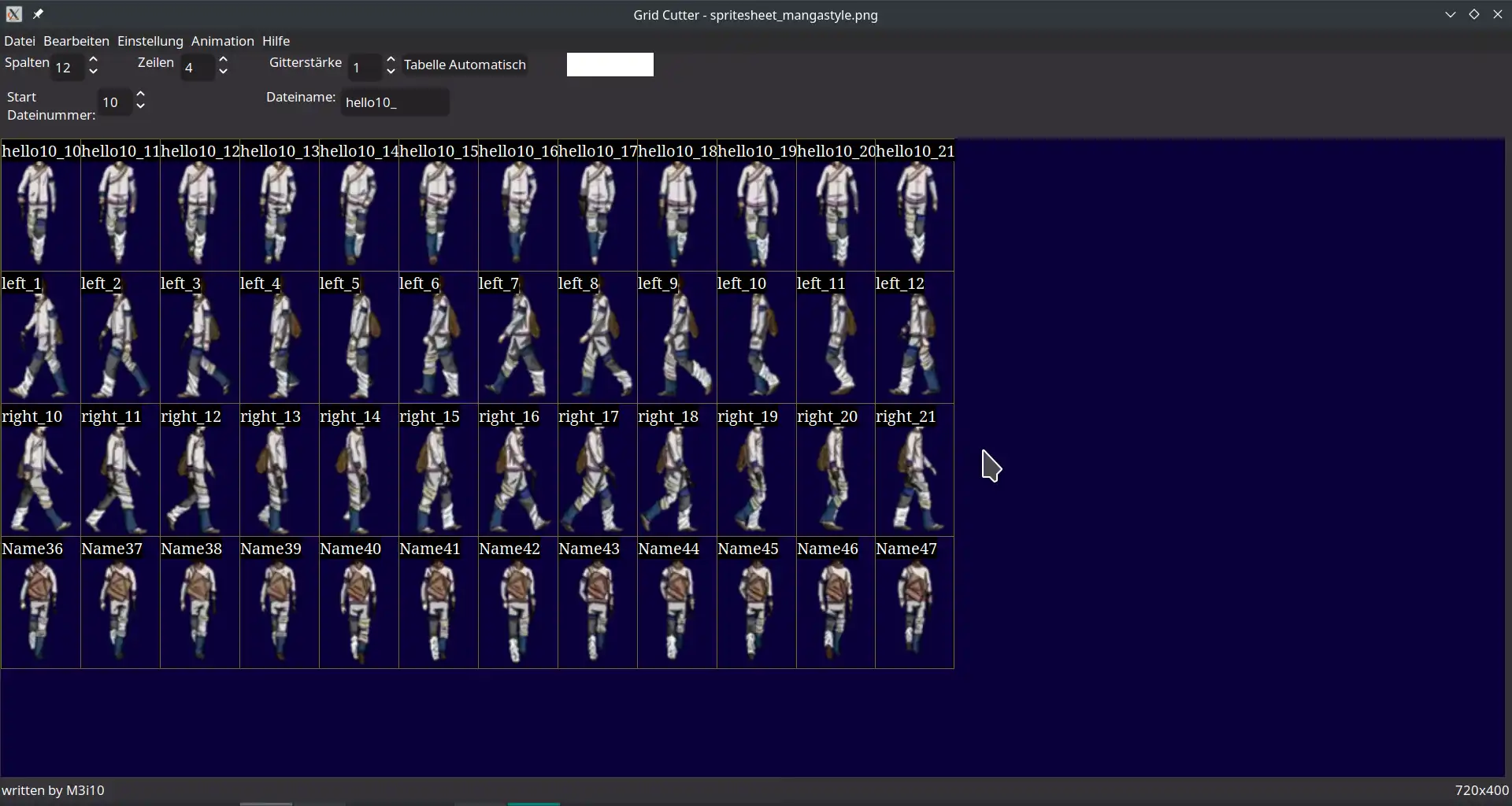
Task: Select the right_15 sprite cell
Action: pyautogui.click(x=438, y=471)
